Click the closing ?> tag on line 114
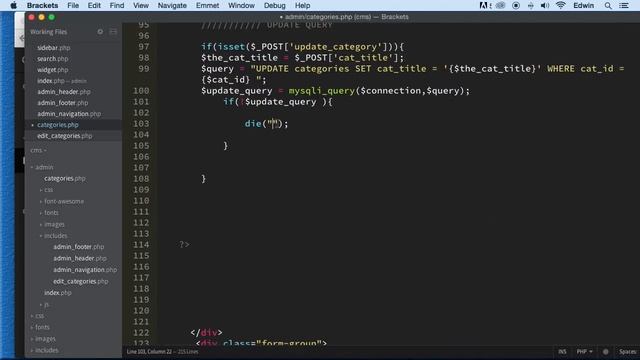This screenshot has width=640, height=360. click(x=184, y=244)
